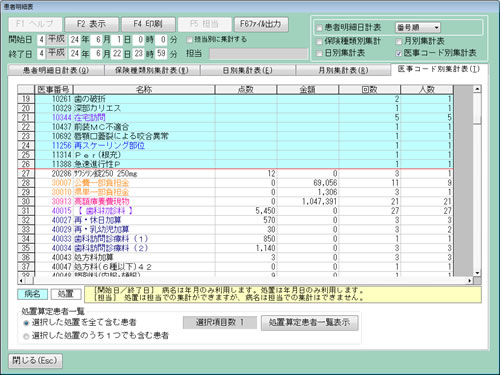Enable the 患者明細日計表 checkbox
This screenshot has width=500, height=375.
pyautogui.click(x=319, y=28)
